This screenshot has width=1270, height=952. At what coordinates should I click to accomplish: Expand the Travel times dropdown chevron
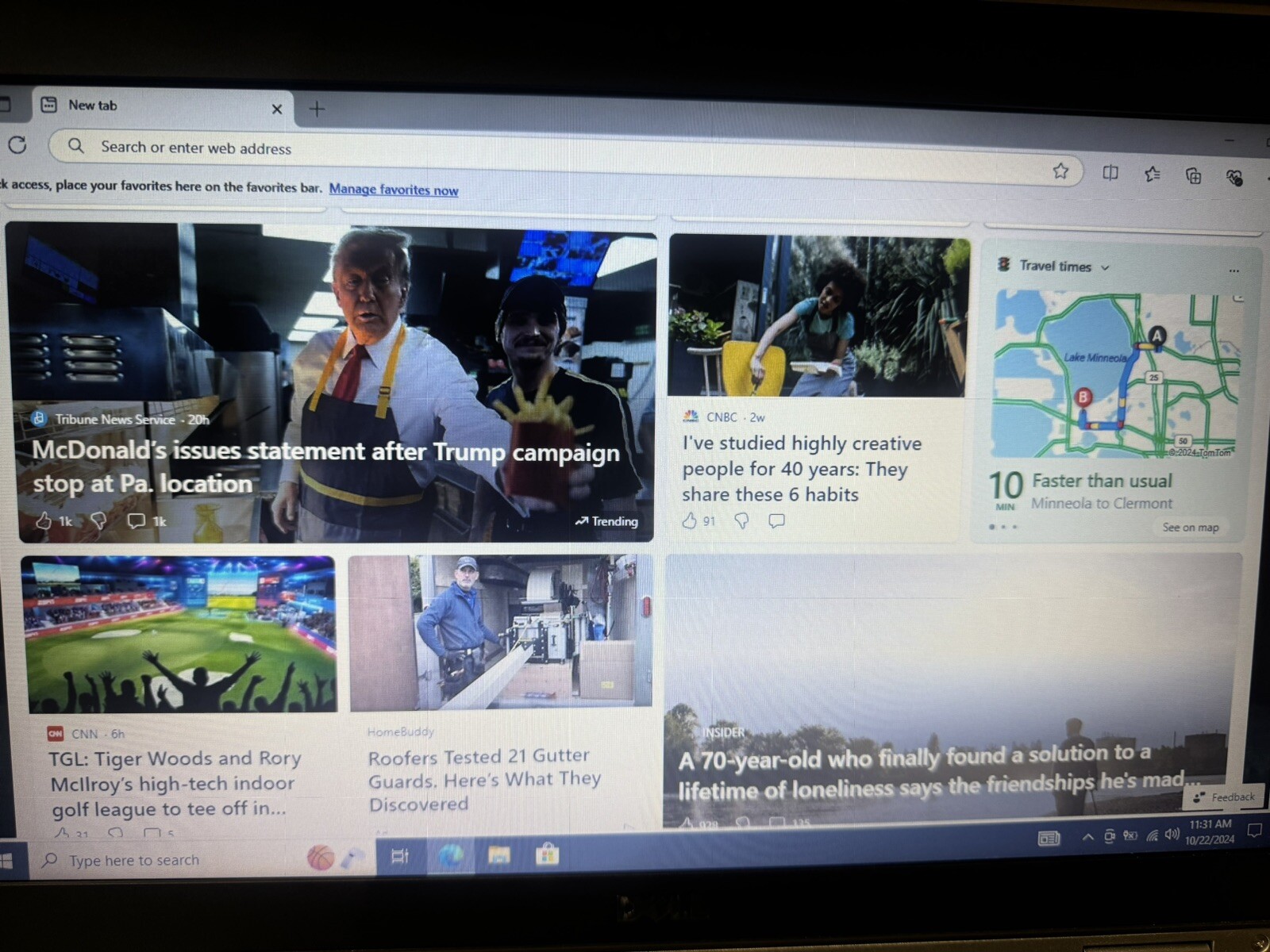(1105, 268)
